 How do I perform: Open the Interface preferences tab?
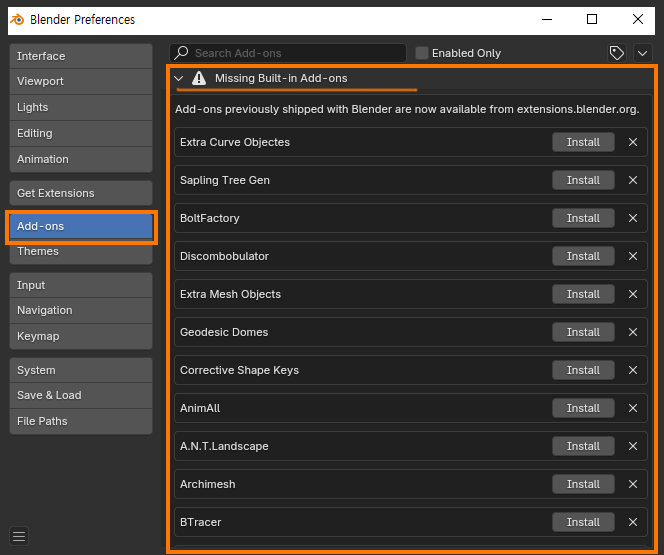pyautogui.click(x=81, y=56)
